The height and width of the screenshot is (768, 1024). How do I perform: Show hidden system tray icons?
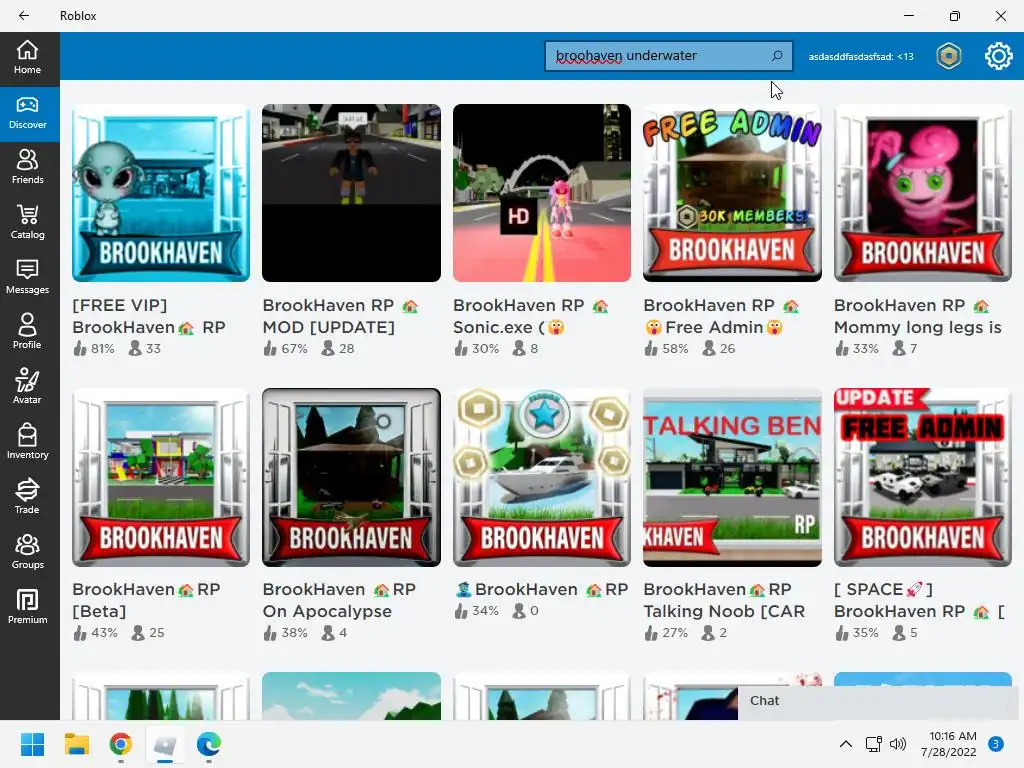coord(846,744)
